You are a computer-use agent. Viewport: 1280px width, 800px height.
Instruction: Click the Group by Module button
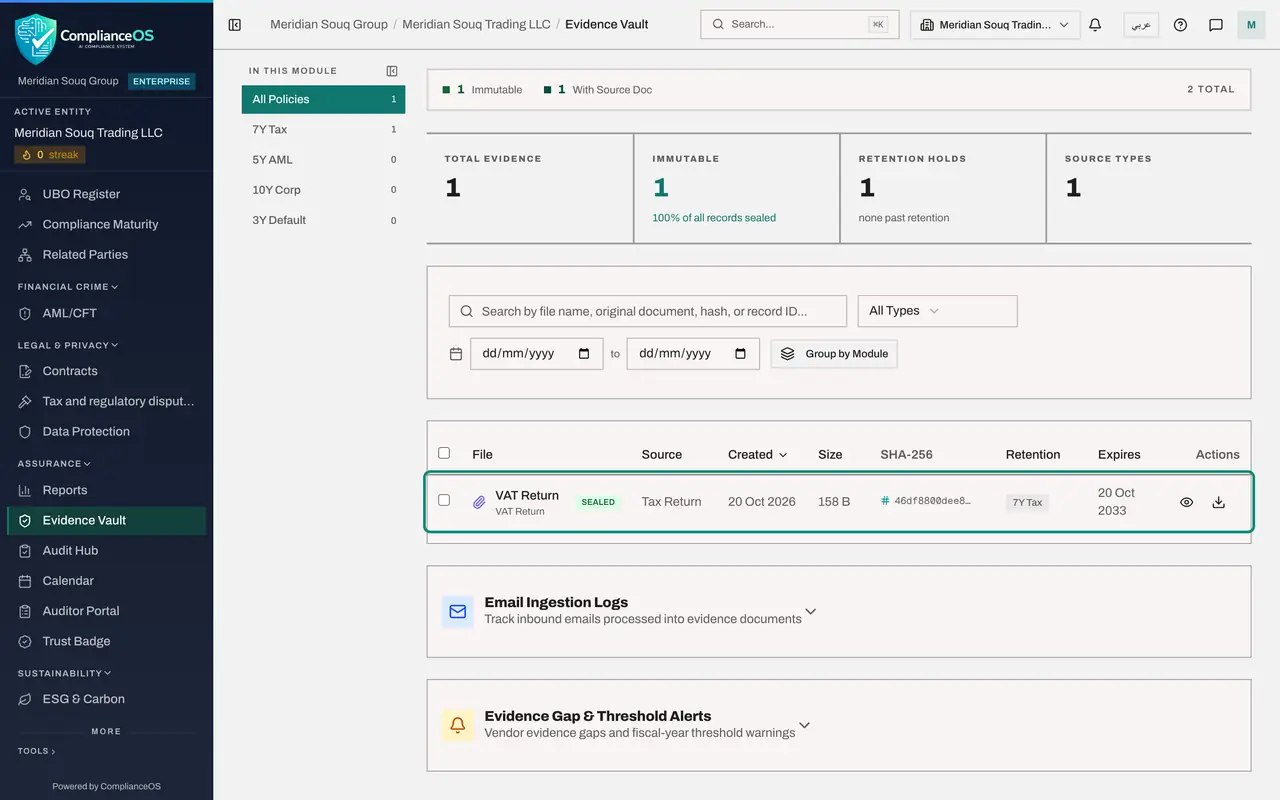point(834,354)
